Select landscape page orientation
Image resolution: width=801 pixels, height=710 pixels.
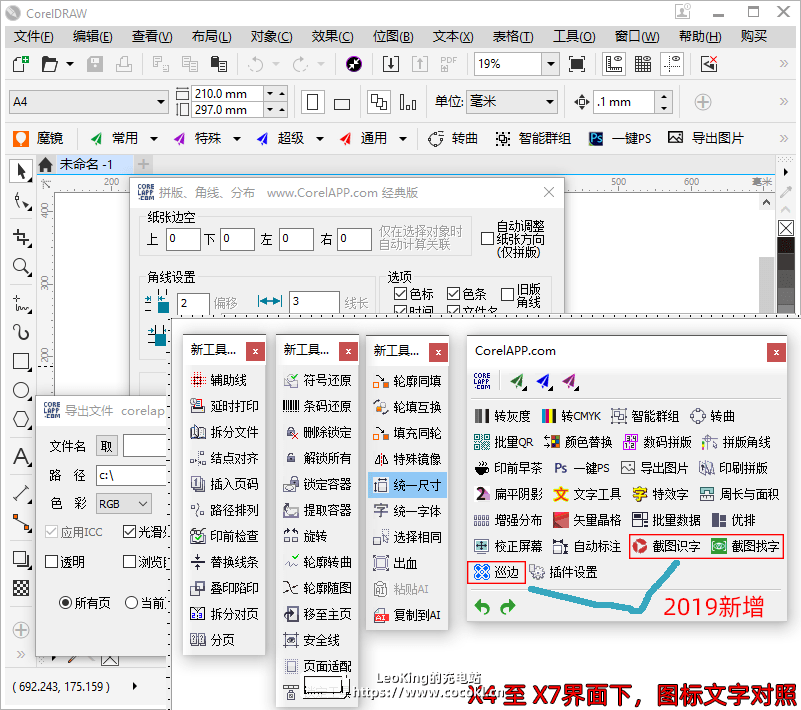tap(342, 104)
